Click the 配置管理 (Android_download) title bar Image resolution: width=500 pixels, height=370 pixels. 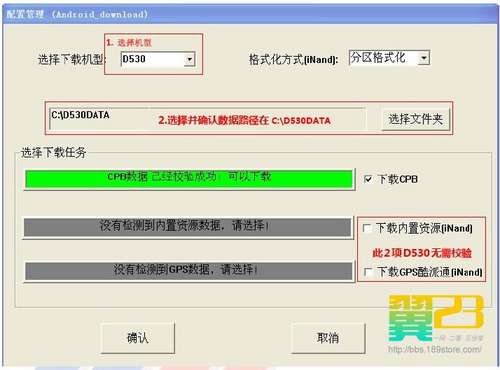click(250, 14)
